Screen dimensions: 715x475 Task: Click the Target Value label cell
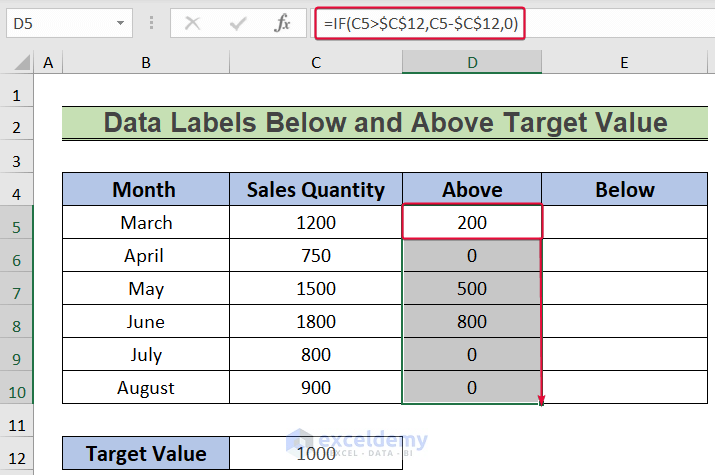coord(146,454)
